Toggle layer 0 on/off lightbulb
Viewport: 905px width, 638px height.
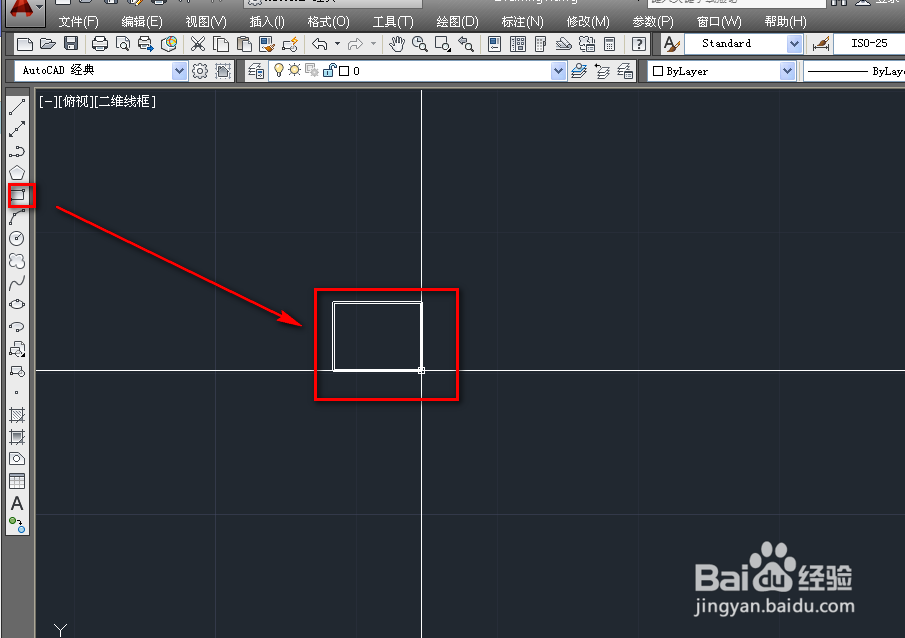point(279,70)
